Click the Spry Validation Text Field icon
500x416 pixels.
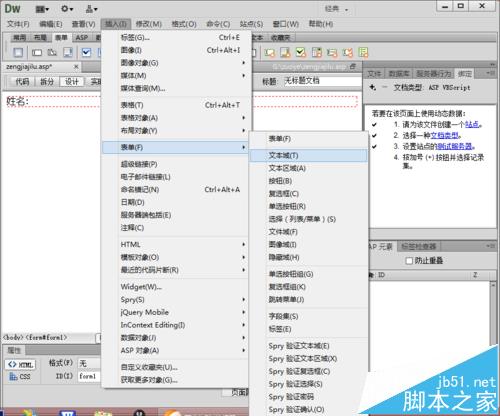269,52
